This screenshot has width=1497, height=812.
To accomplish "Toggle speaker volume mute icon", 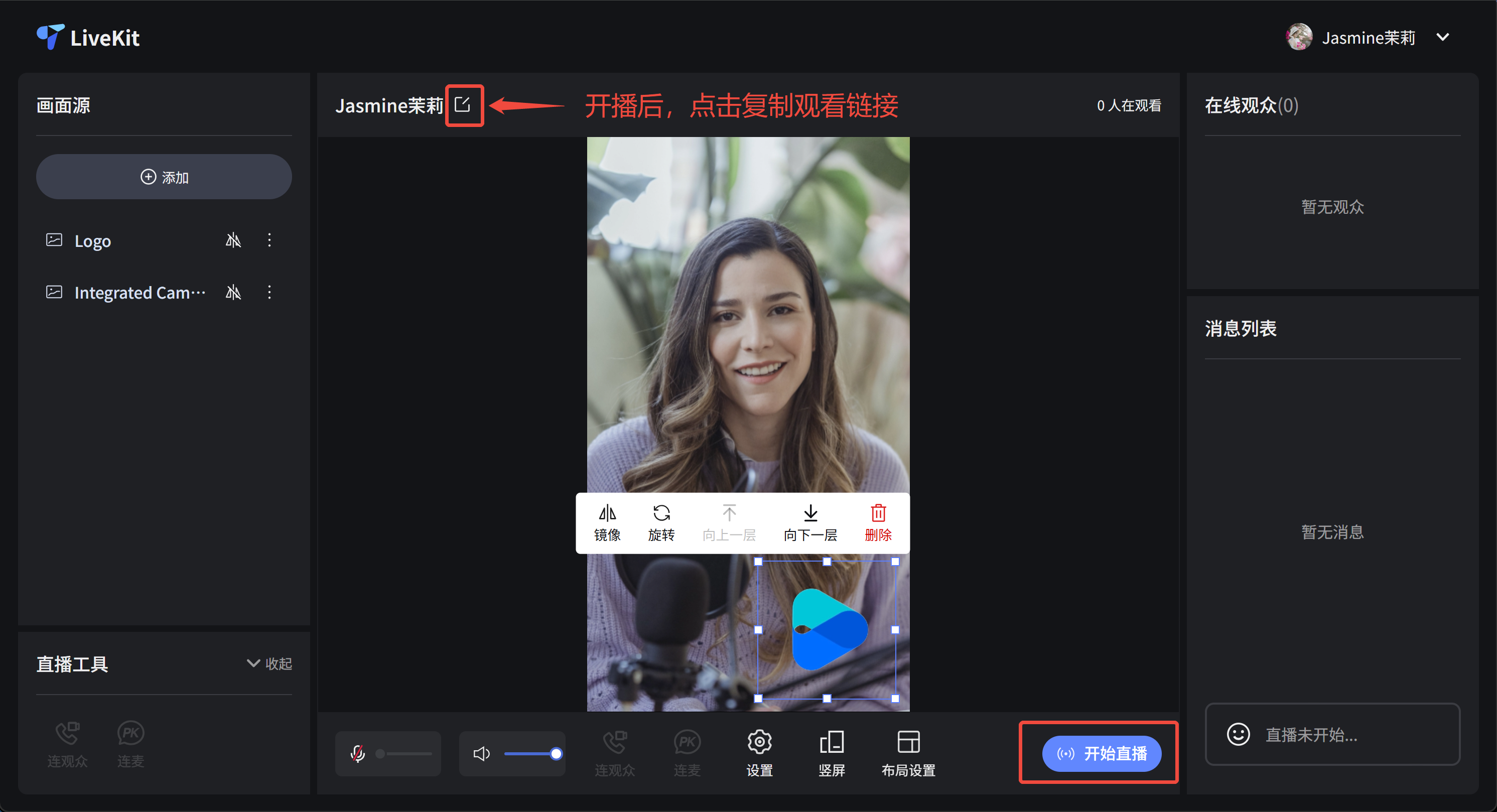I will pyautogui.click(x=481, y=754).
